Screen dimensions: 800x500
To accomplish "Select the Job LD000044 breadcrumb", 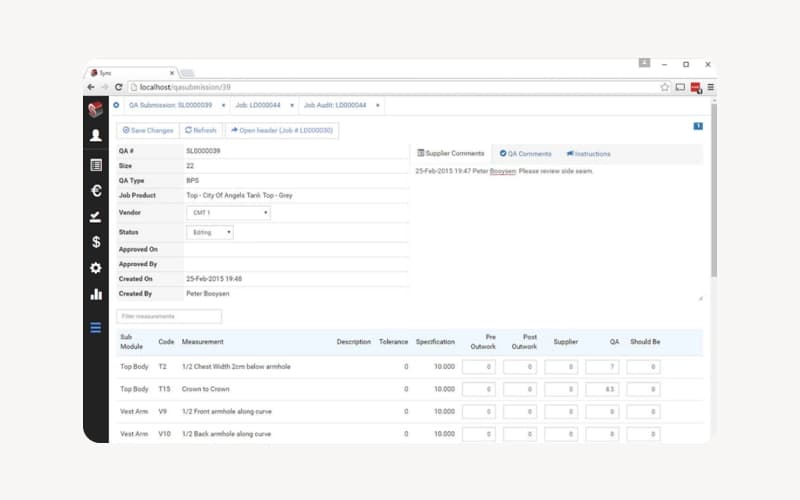I will click(258, 105).
